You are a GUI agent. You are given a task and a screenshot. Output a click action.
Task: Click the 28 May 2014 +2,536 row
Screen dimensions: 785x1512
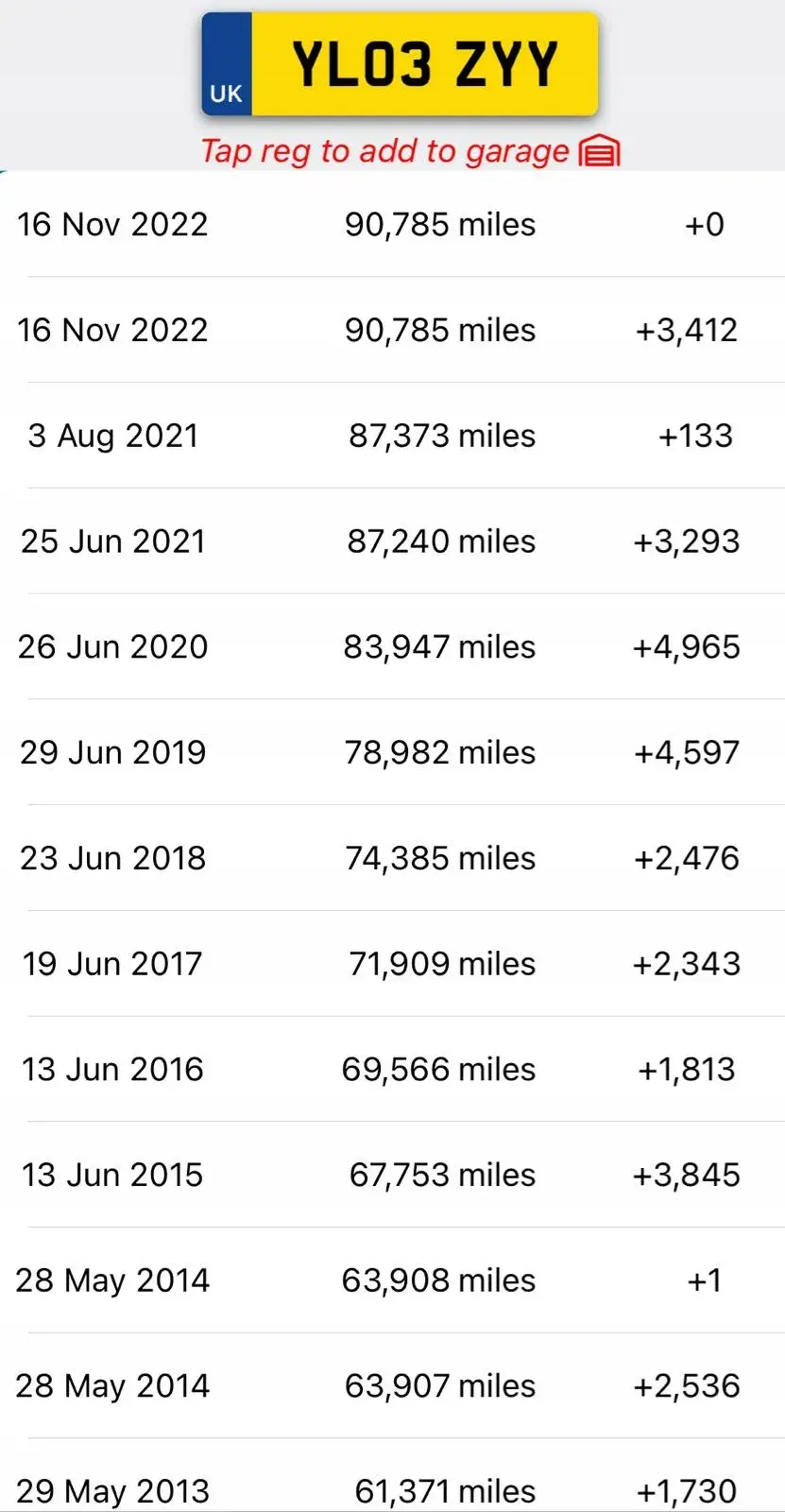[x=392, y=1386]
